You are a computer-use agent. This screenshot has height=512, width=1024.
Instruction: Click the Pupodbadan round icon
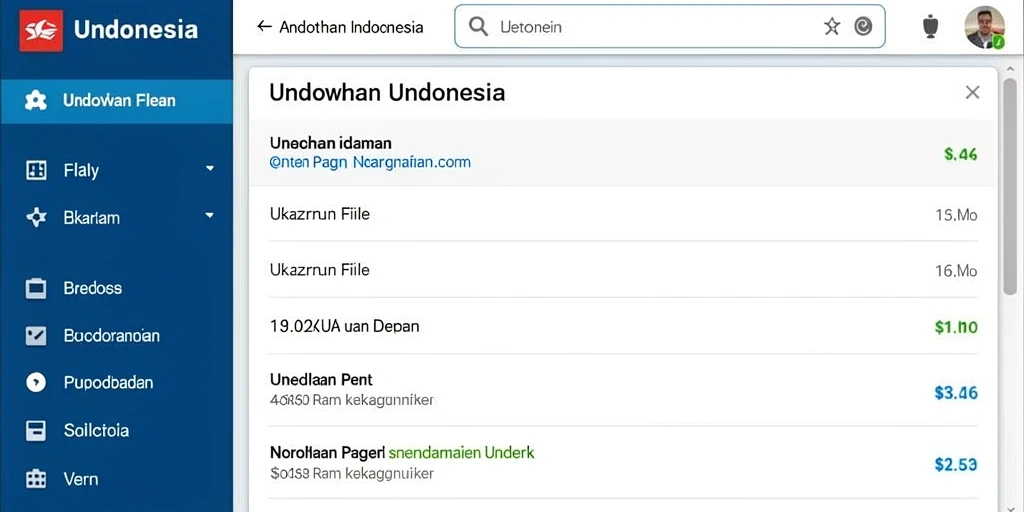click(35, 382)
